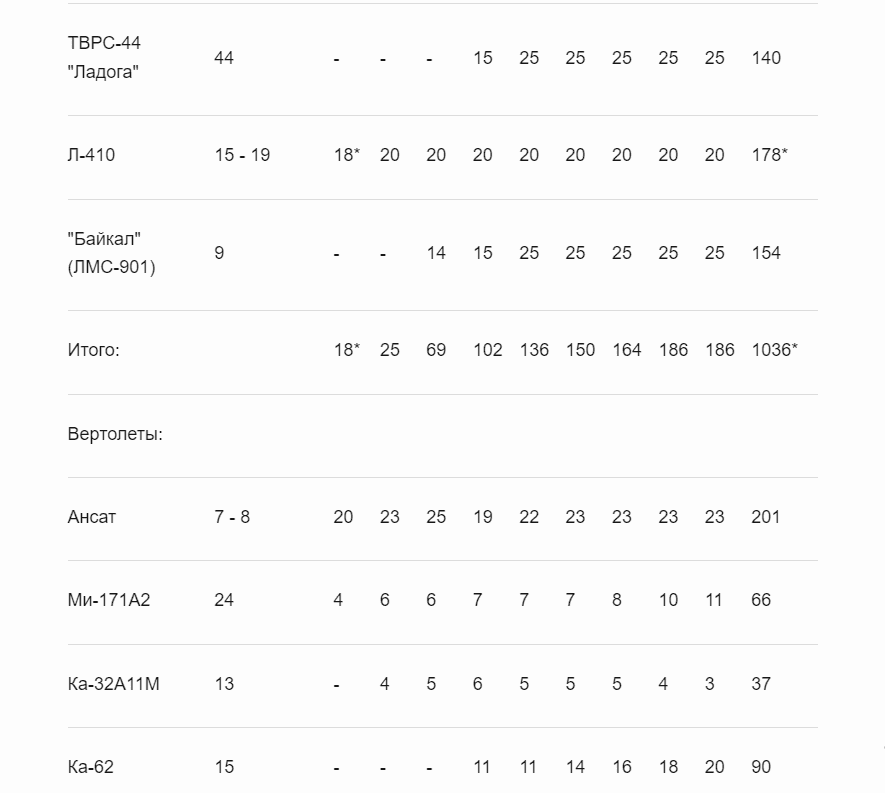Click the Ка-62 row label

pyautogui.click(x=90, y=767)
